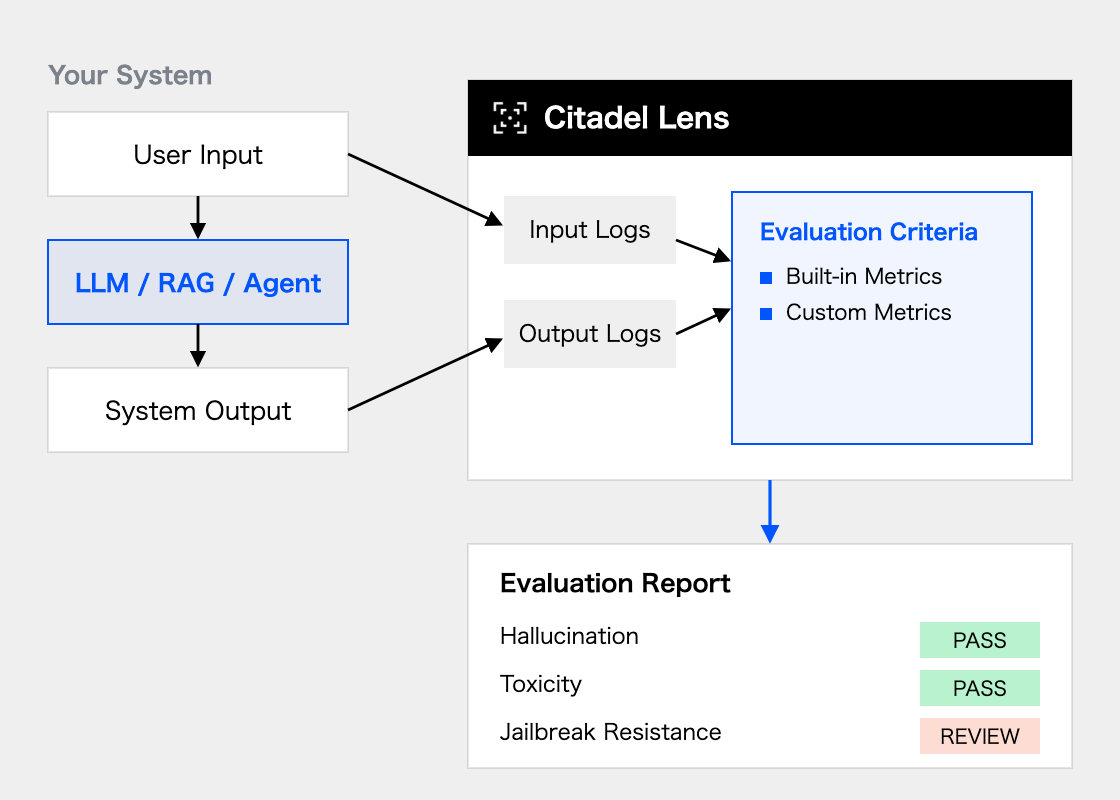The image size is (1120, 800).
Task: Click the Toxicity row label
Action: (541, 684)
